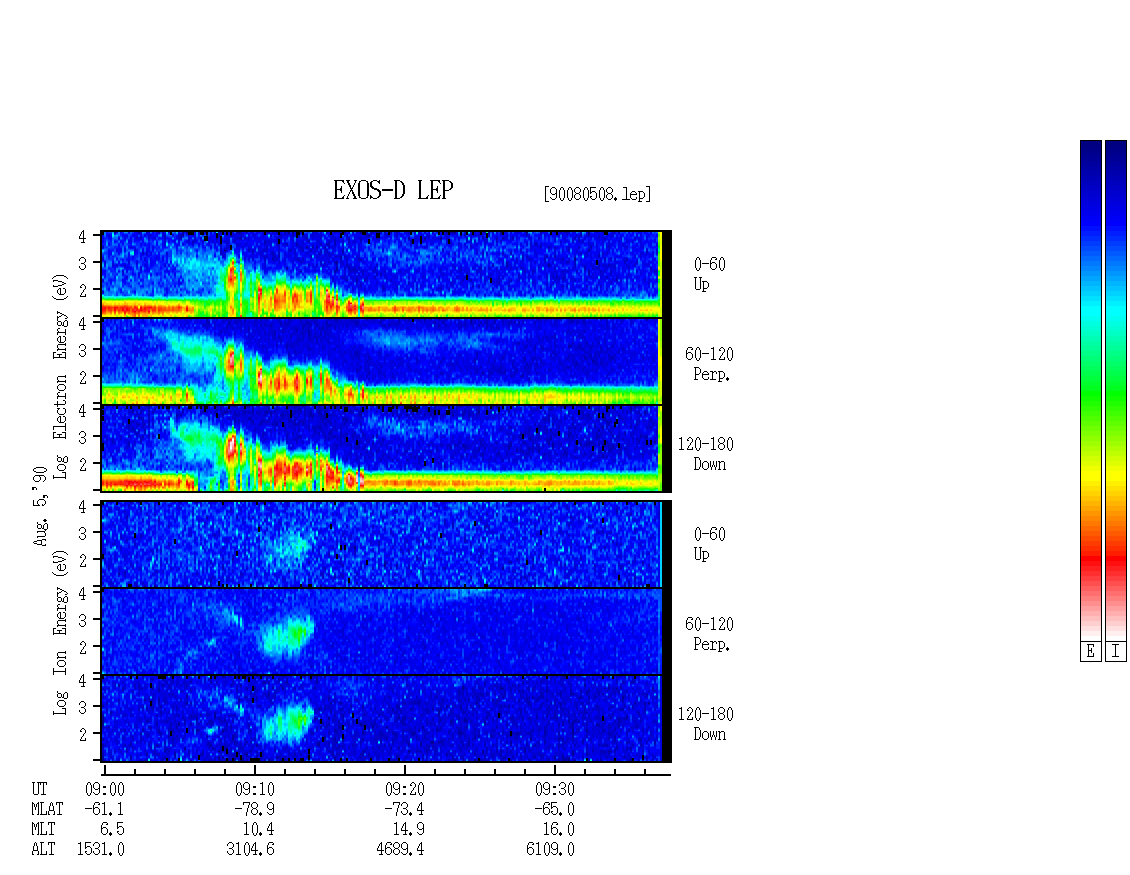Viewport: 1130px width, 875px height.
Task: Click the MLT value 16.0
Action: pos(558,830)
